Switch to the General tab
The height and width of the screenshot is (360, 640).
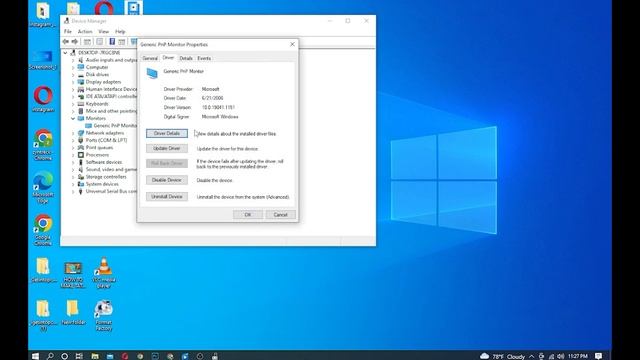(x=150, y=58)
